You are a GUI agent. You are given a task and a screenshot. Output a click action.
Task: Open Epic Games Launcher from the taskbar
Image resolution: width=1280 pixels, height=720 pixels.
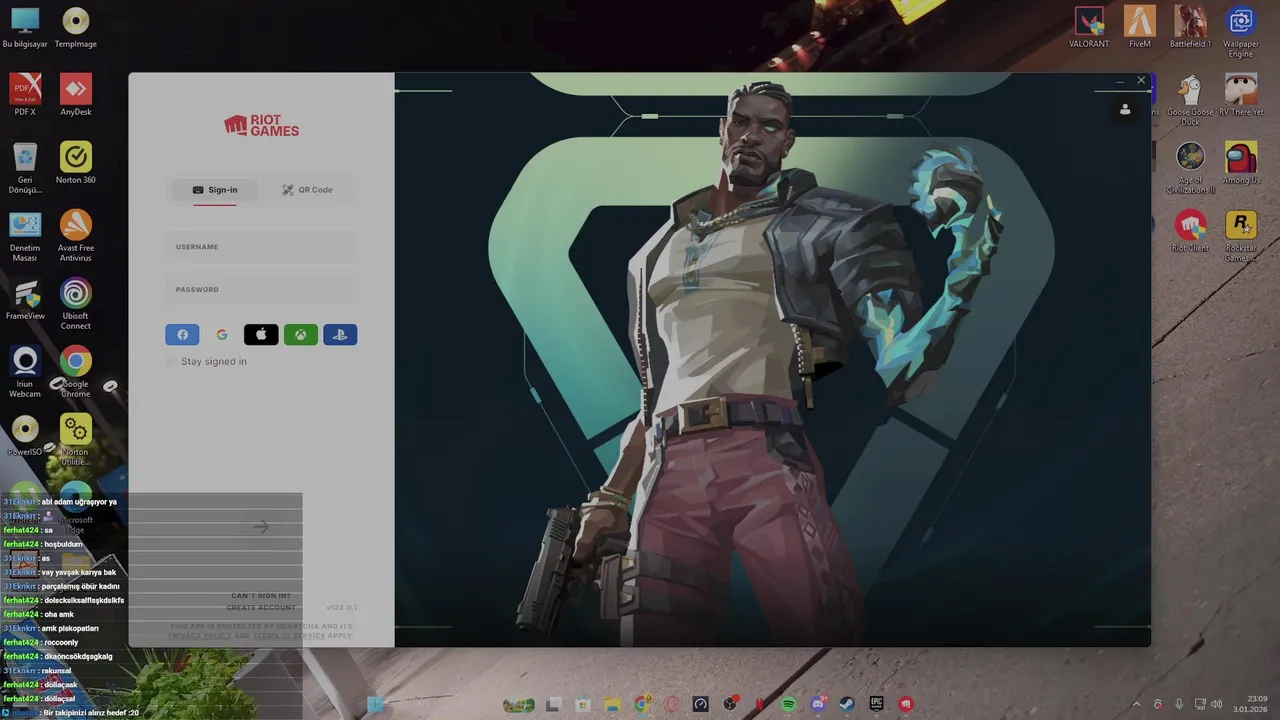877,705
